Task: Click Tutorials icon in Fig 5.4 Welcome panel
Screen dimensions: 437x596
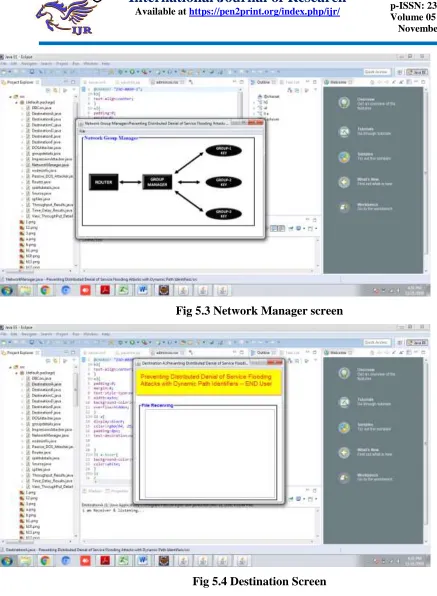Action: click(344, 402)
